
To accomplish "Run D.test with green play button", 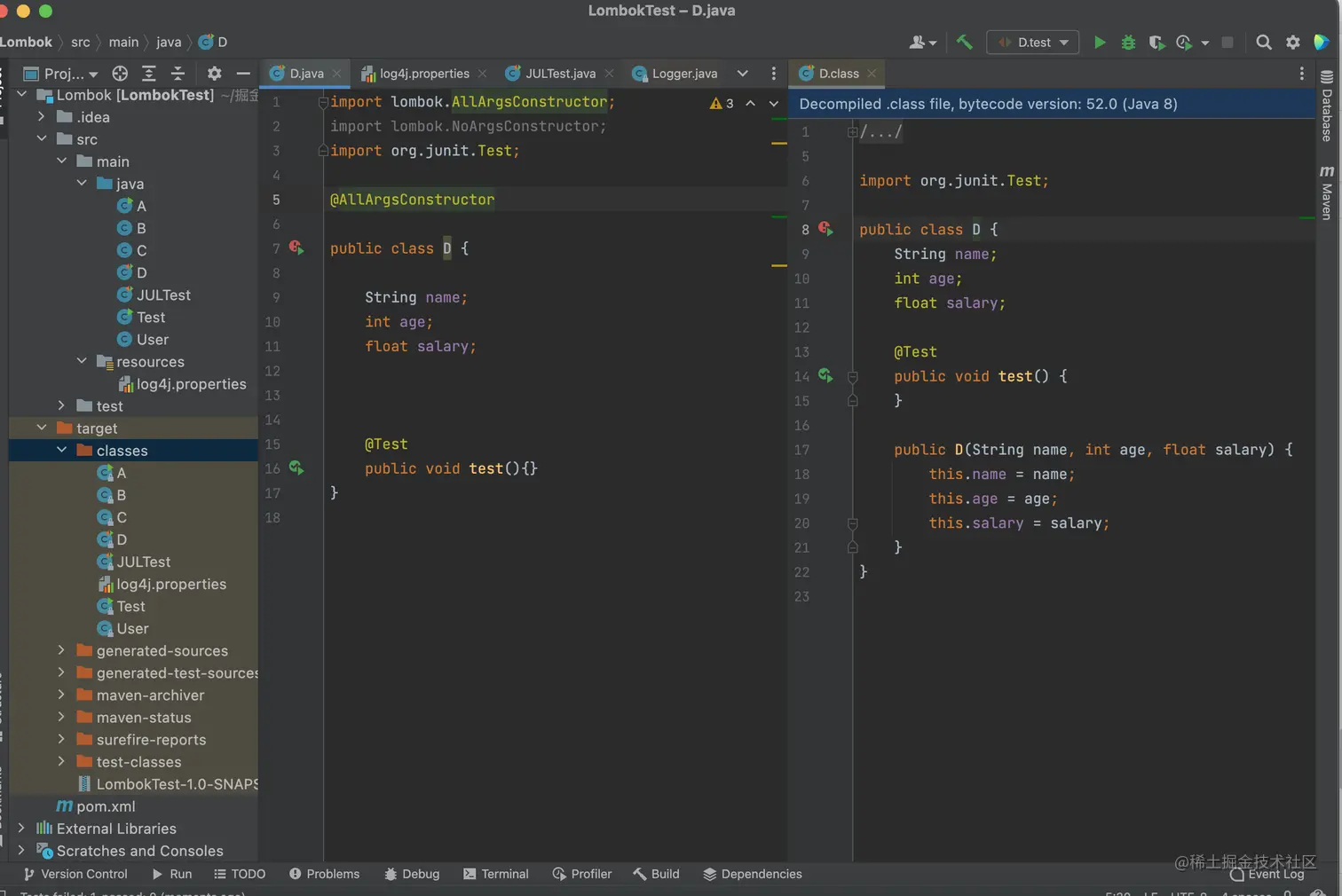I will pos(1100,42).
